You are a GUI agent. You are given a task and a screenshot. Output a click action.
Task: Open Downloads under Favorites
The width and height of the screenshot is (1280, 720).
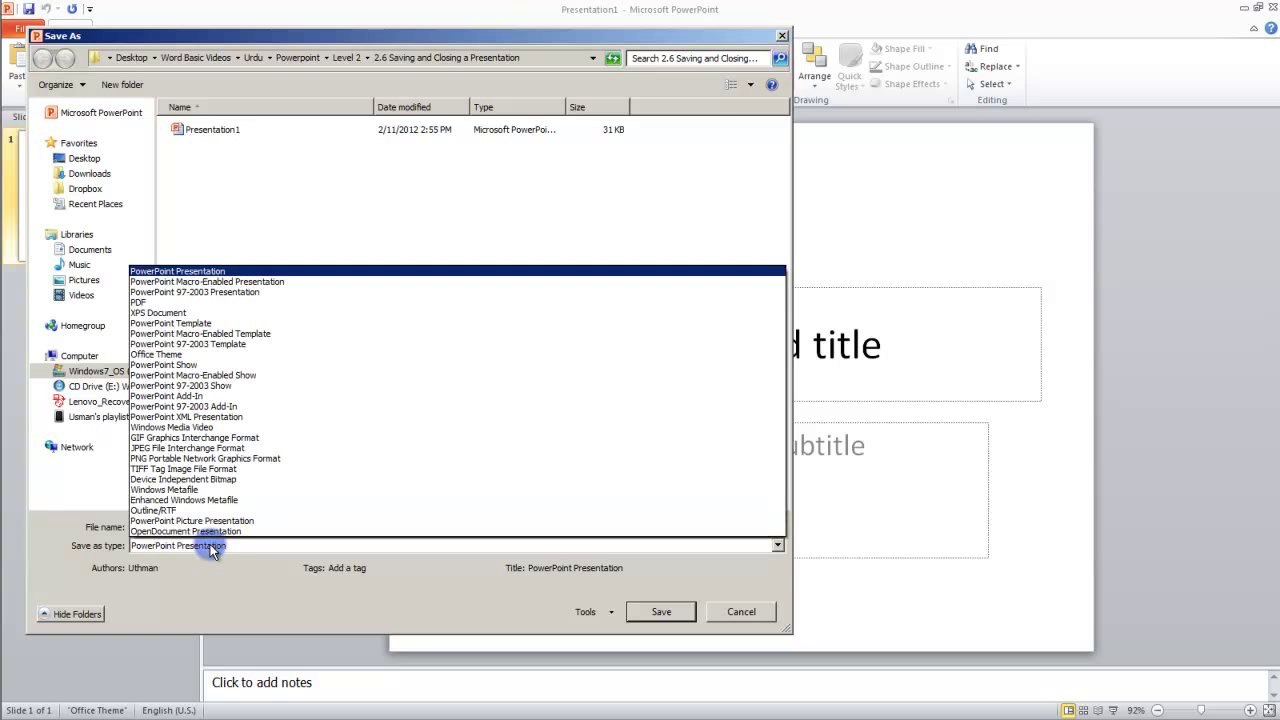pos(82,174)
